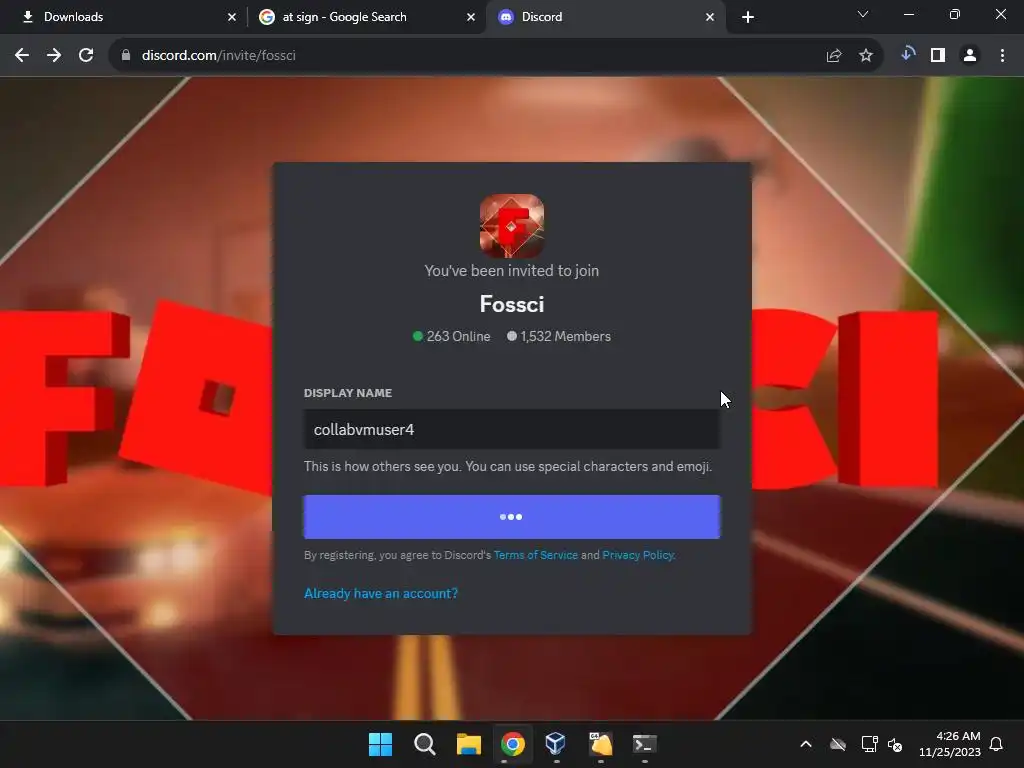Focus the Display Name input field
This screenshot has width=1024, height=768.
tap(512, 429)
